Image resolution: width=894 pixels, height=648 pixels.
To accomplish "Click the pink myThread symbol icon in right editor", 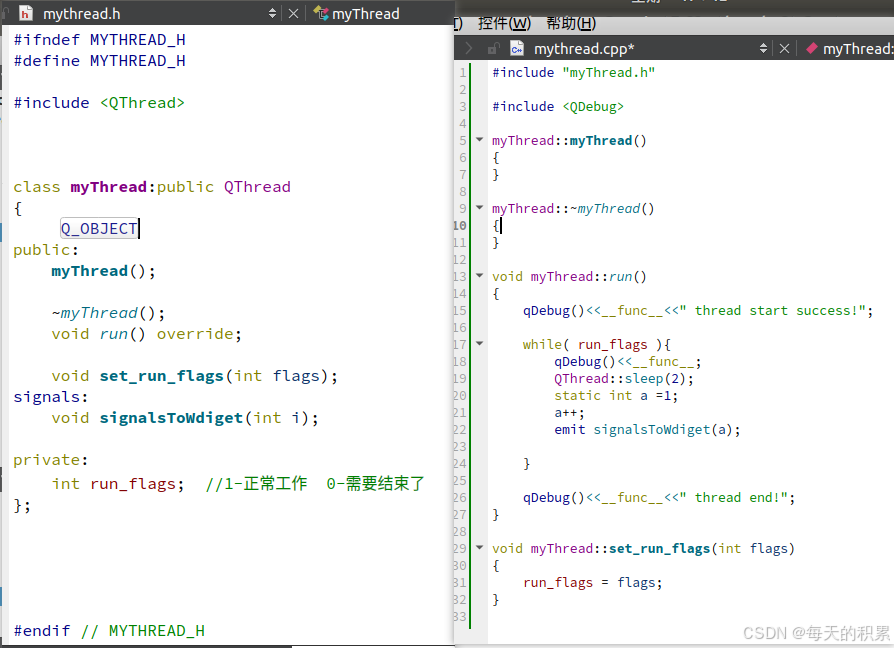I will click(x=811, y=48).
